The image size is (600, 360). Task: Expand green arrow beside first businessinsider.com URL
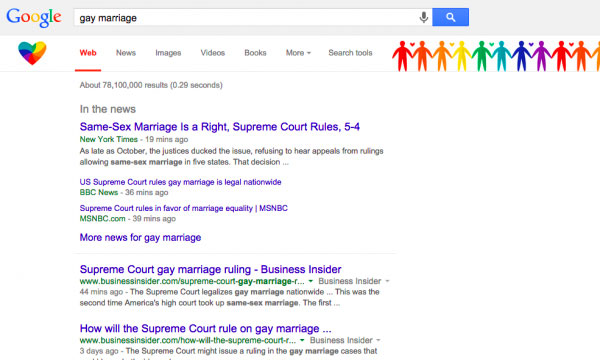point(311,281)
